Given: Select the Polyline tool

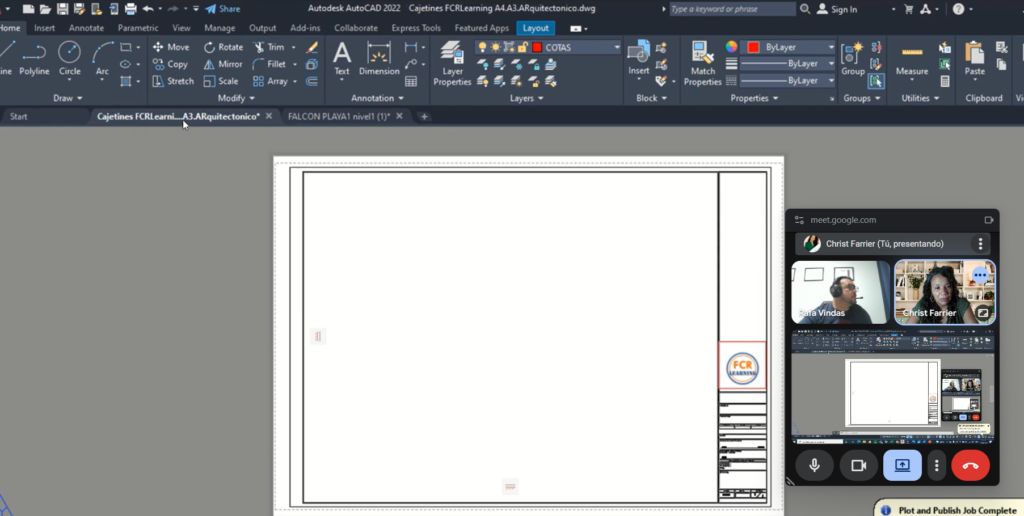Looking at the screenshot, I should 34,57.
